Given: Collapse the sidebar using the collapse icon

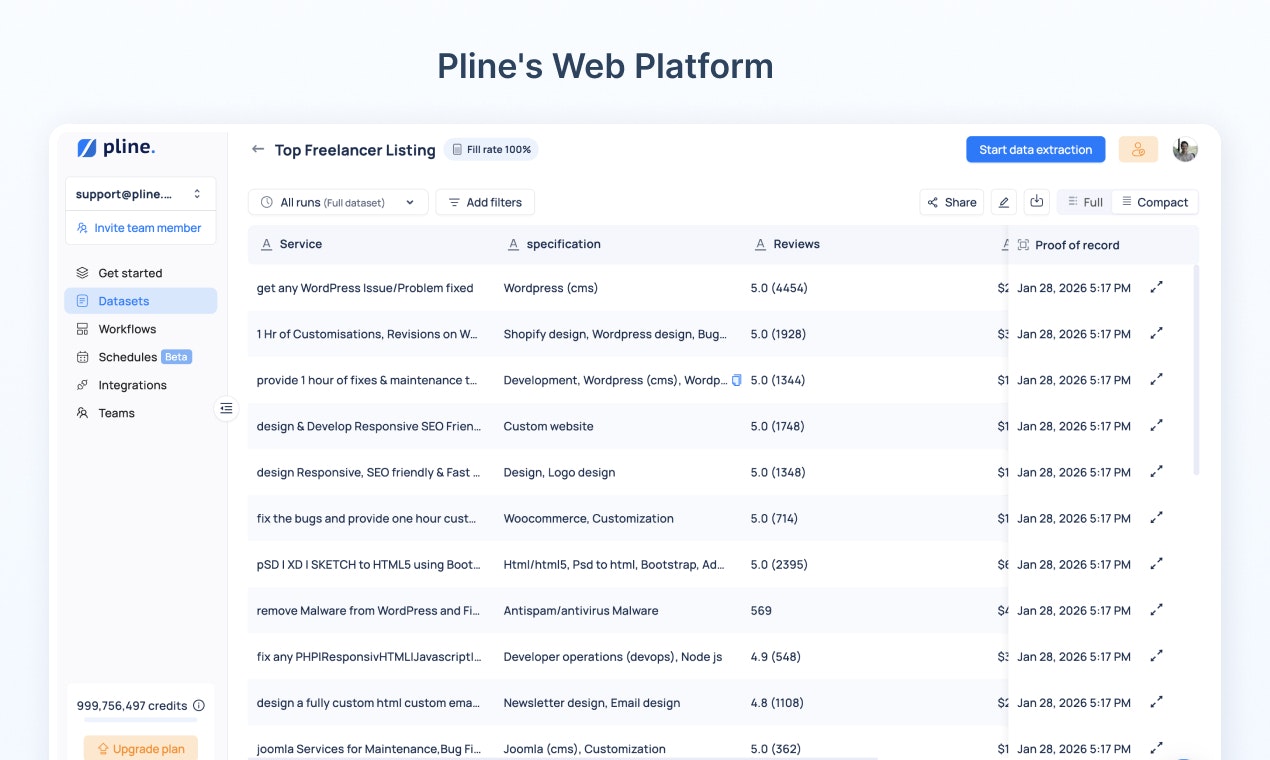Looking at the screenshot, I should click(226, 408).
